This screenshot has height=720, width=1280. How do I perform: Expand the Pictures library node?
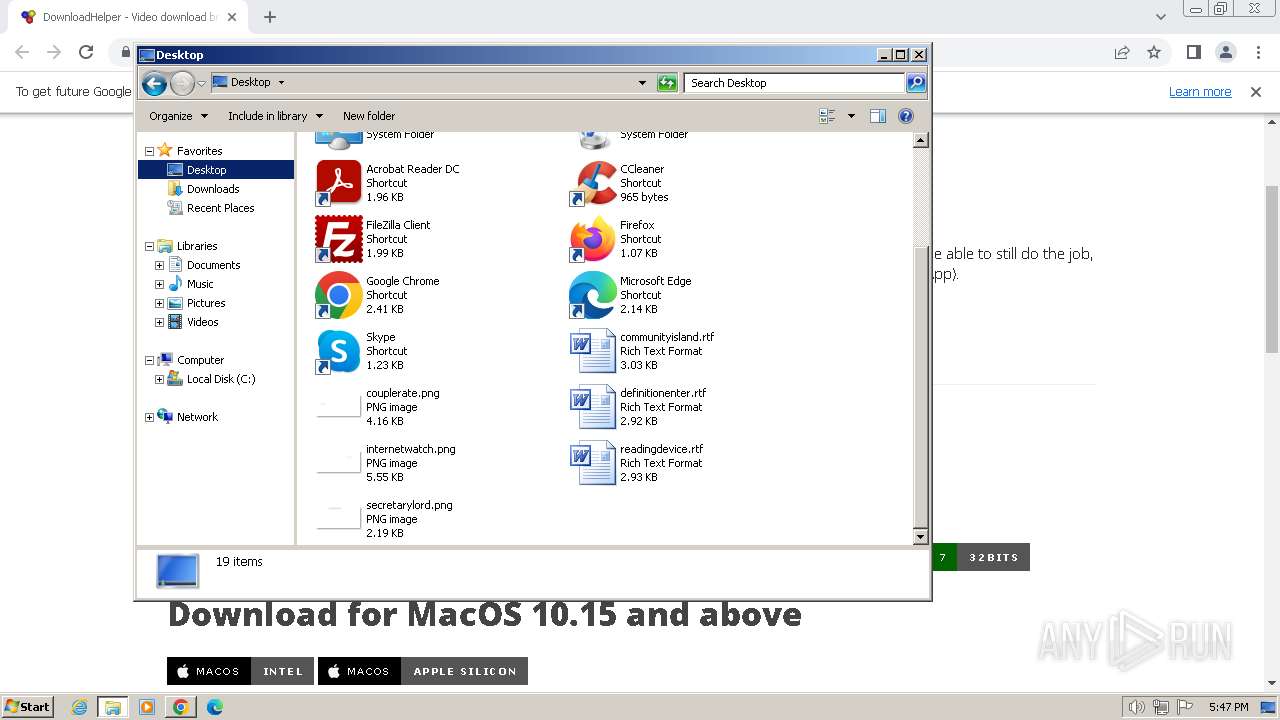tap(159, 303)
